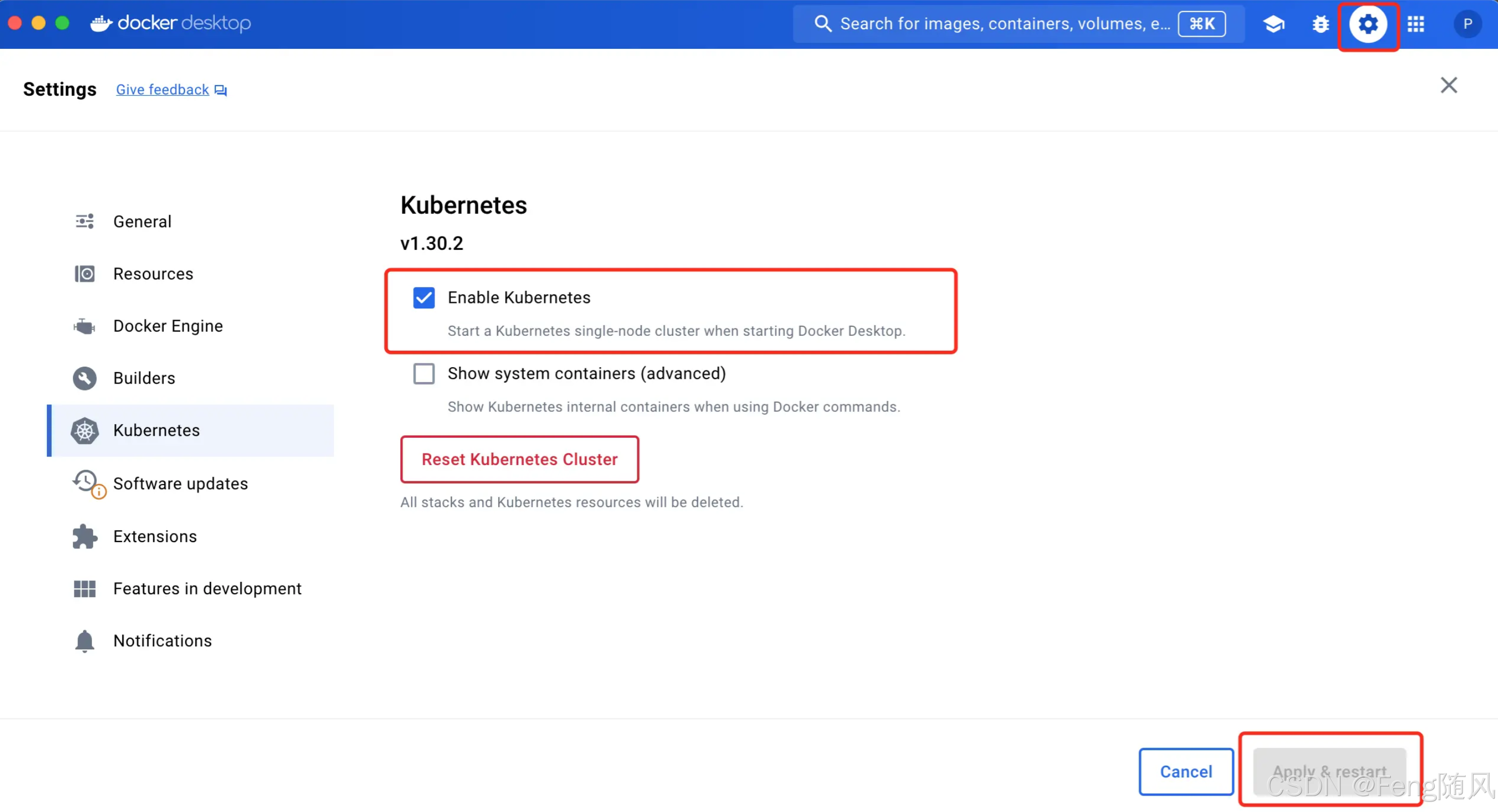Click the Notifications bell icon
The width and height of the screenshot is (1498, 812).
coord(85,640)
